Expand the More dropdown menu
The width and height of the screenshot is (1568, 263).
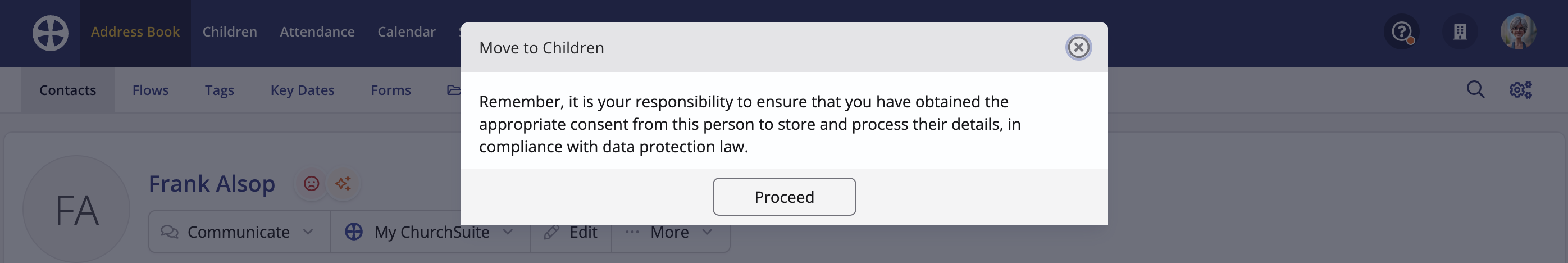670,232
